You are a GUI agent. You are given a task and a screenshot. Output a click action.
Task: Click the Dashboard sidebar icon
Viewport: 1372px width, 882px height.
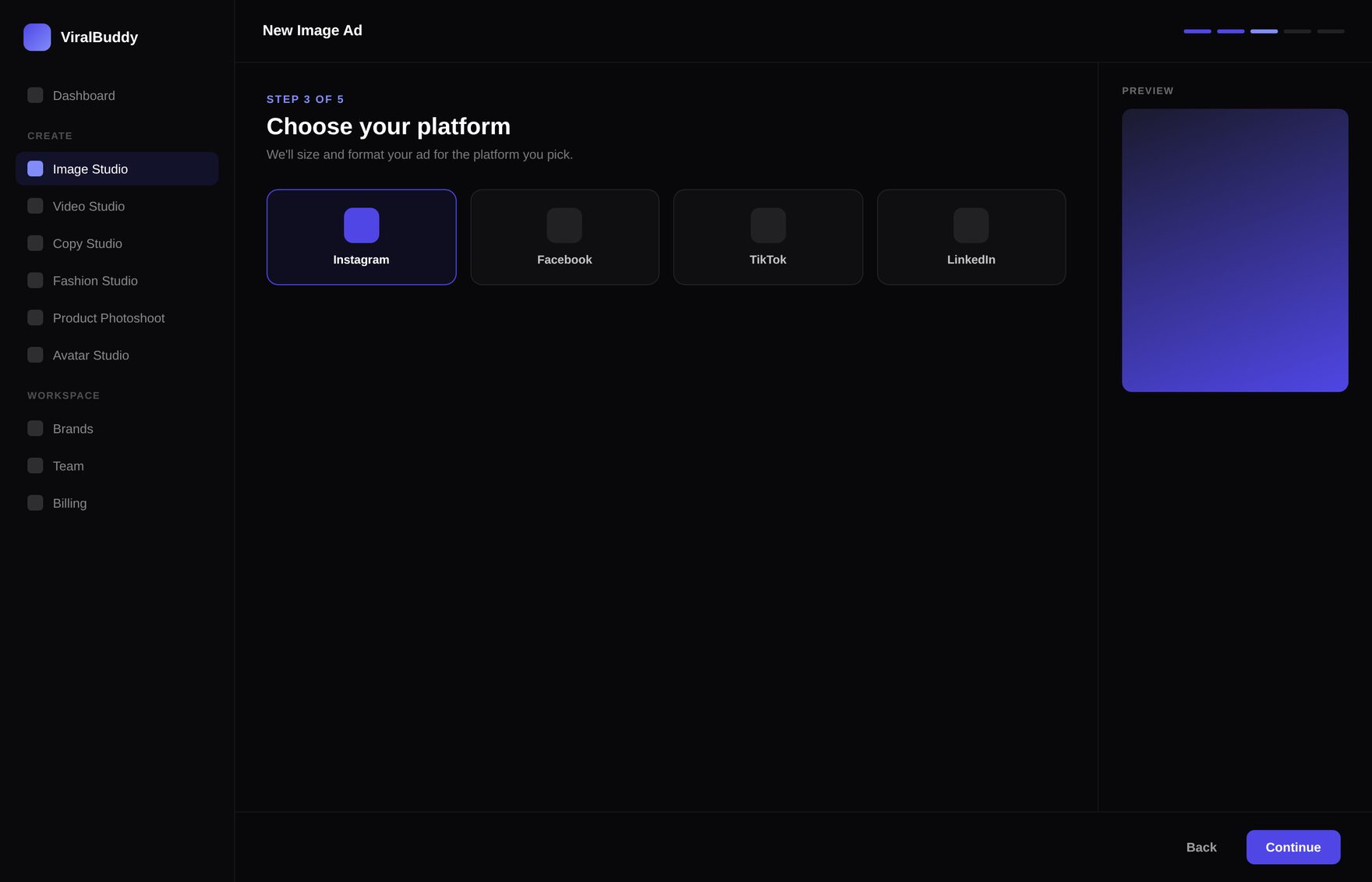(x=35, y=95)
